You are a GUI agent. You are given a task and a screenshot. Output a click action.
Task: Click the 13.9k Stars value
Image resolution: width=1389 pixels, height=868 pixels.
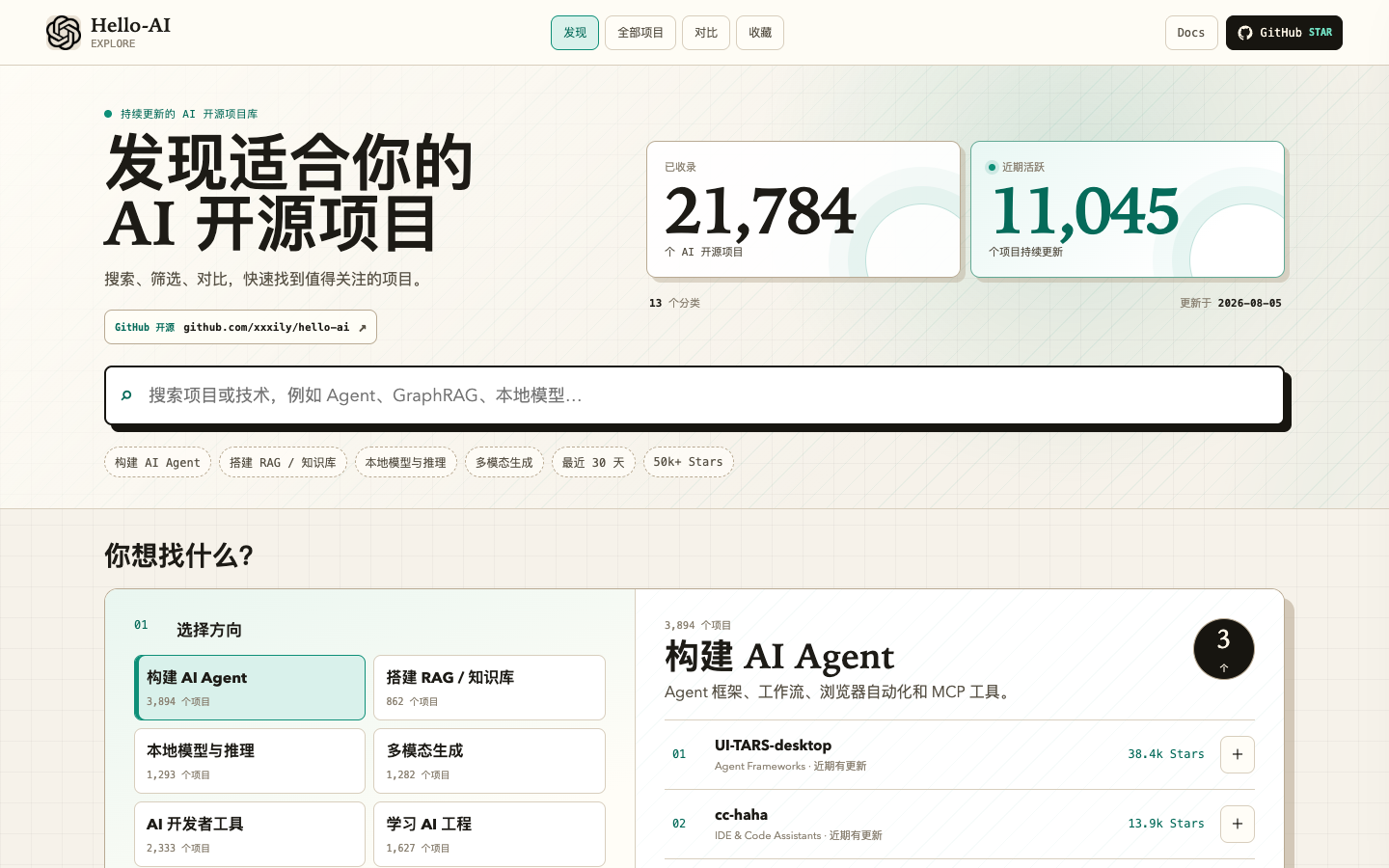[1166, 824]
